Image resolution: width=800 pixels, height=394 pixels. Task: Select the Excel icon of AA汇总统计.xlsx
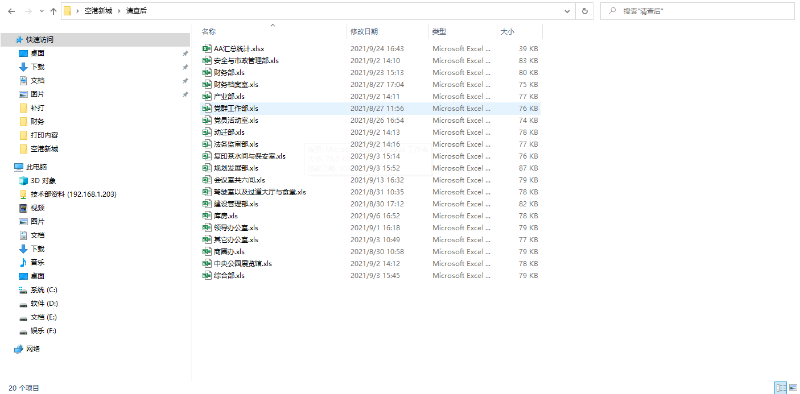coord(207,48)
